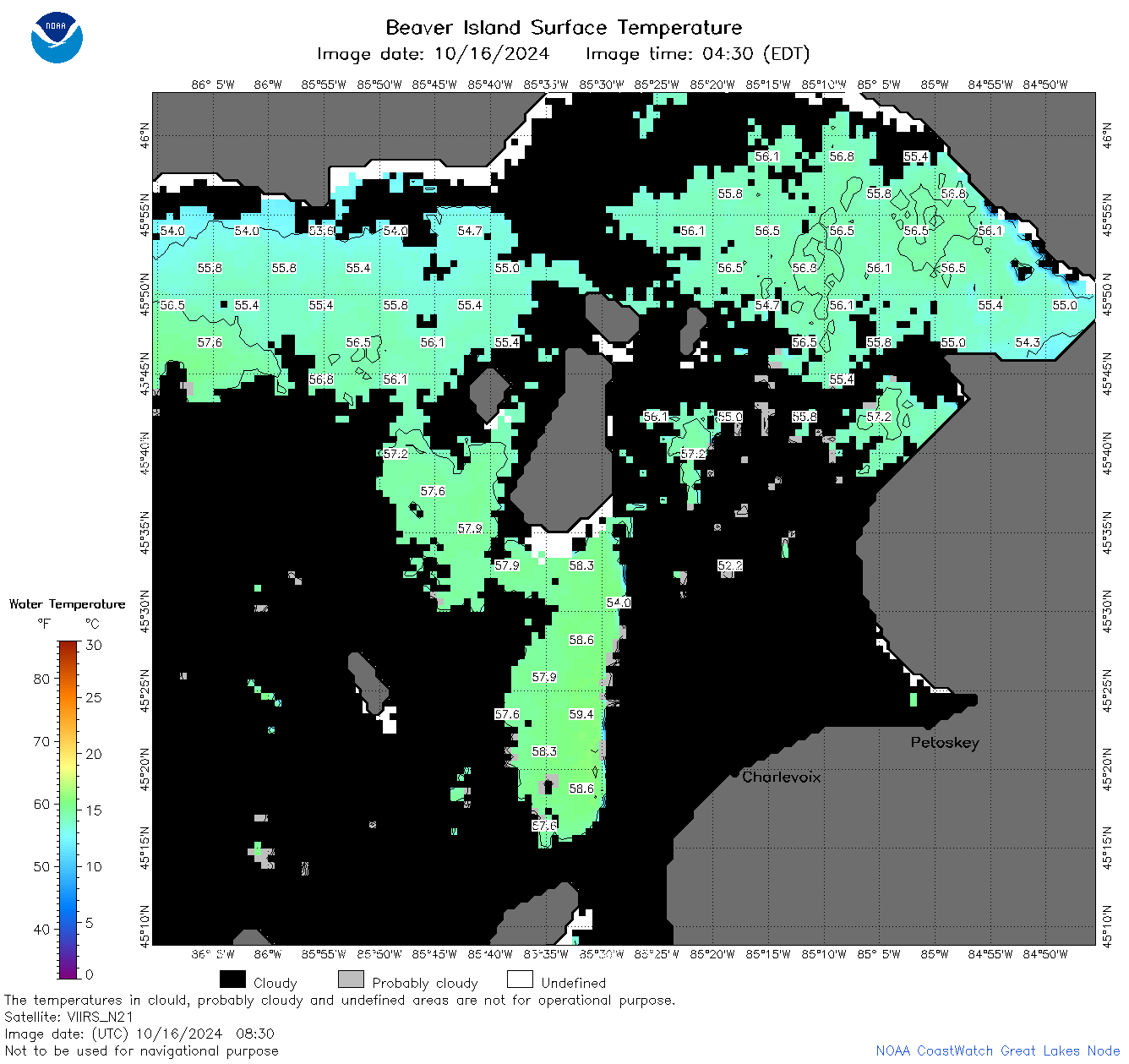Click the Water Temperature color scale bar

68,810
